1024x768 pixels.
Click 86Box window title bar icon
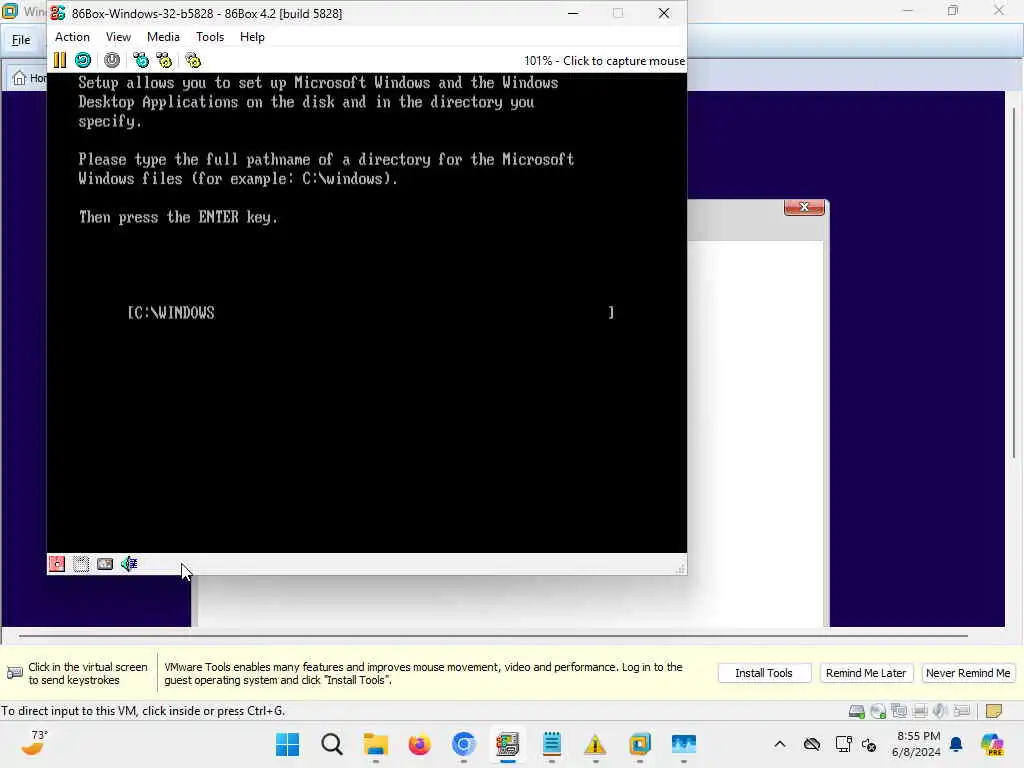click(x=58, y=13)
